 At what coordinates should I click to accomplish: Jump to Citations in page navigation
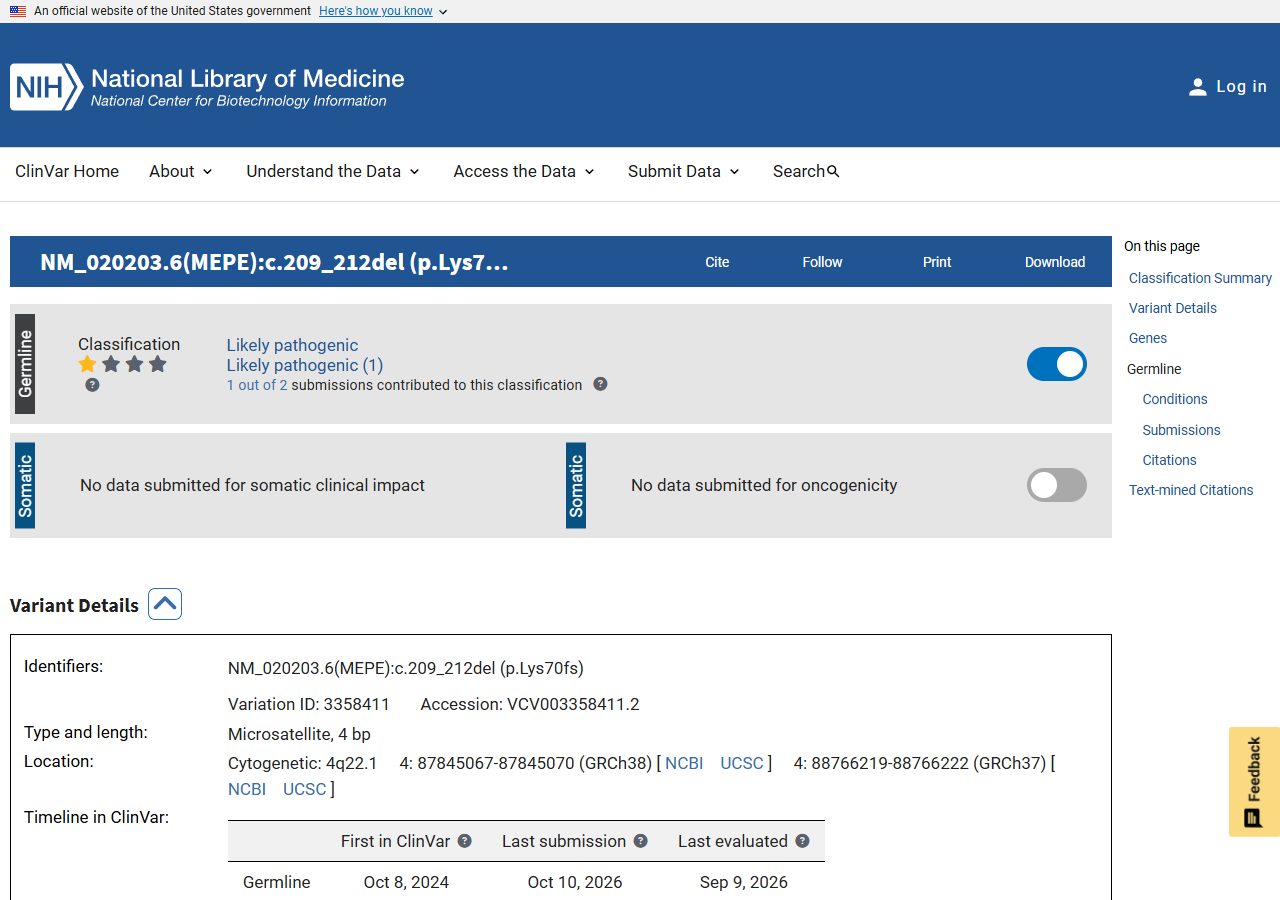(x=1170, y=460)
